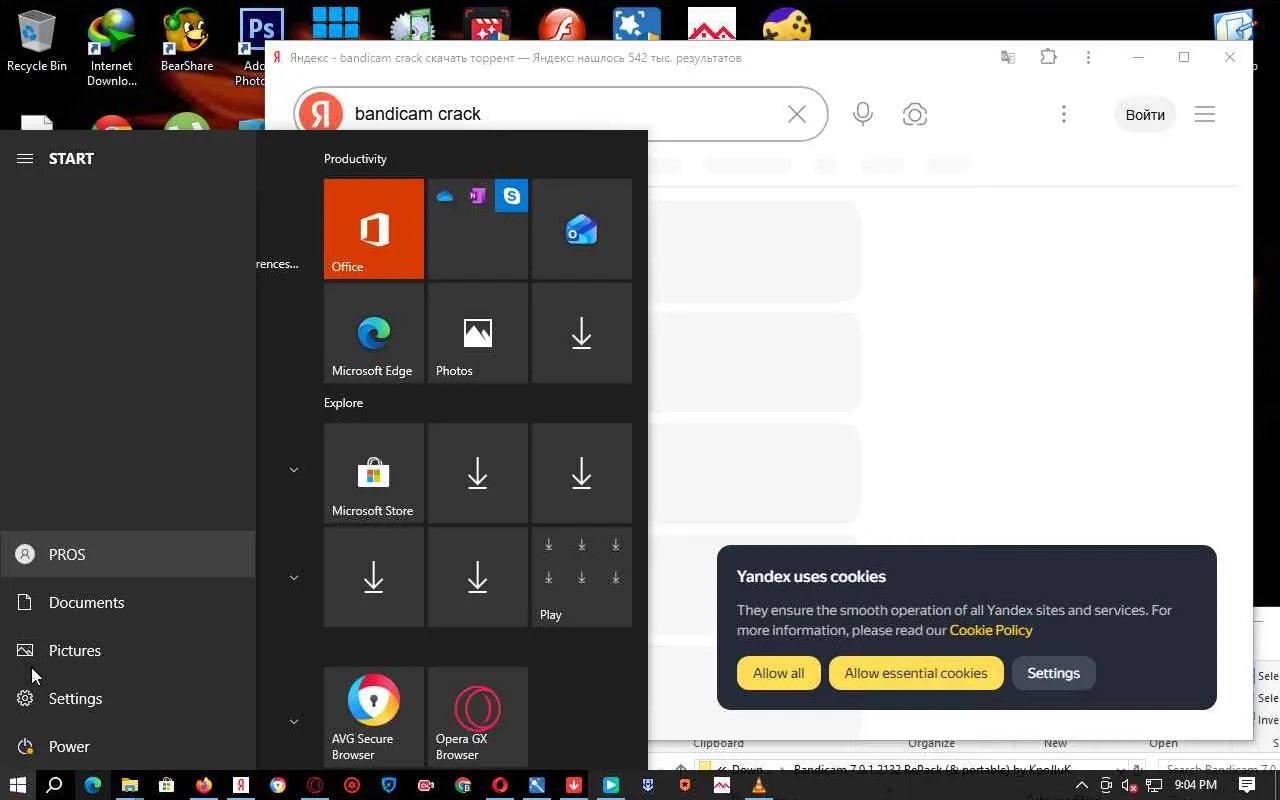This screenshot has height=800, width=1280.
Task: Open the Office tile in Start menu
Action: click(374, 229)
